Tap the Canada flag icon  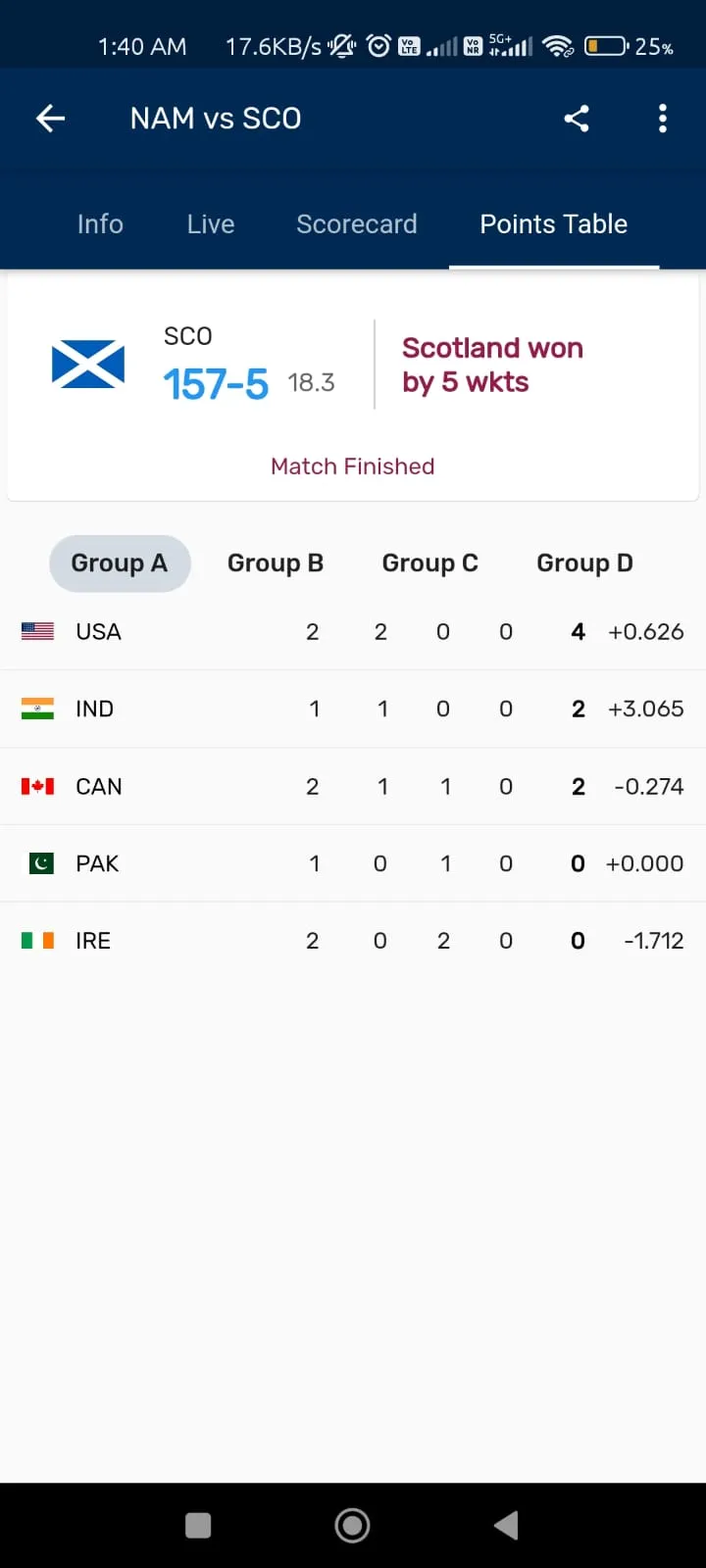pyautogui.click(x=37, y=786)
